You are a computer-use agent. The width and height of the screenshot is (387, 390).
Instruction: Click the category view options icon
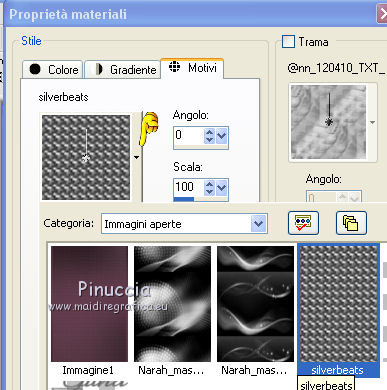coord(303,223)
